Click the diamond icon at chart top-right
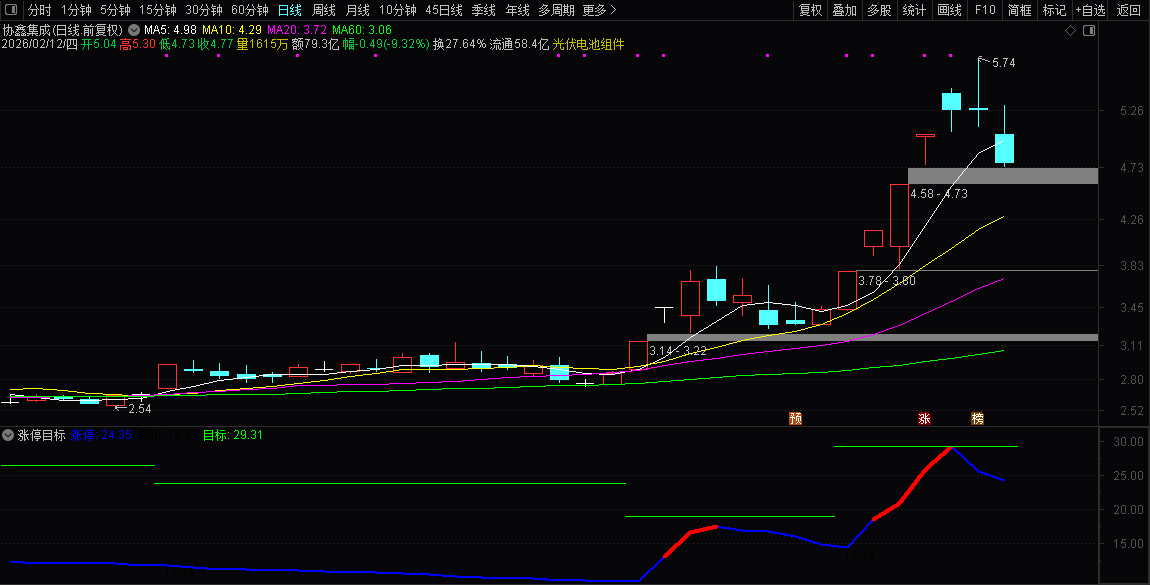The width and height of the screenshot is (1150, 585). tap(1070, 31)
